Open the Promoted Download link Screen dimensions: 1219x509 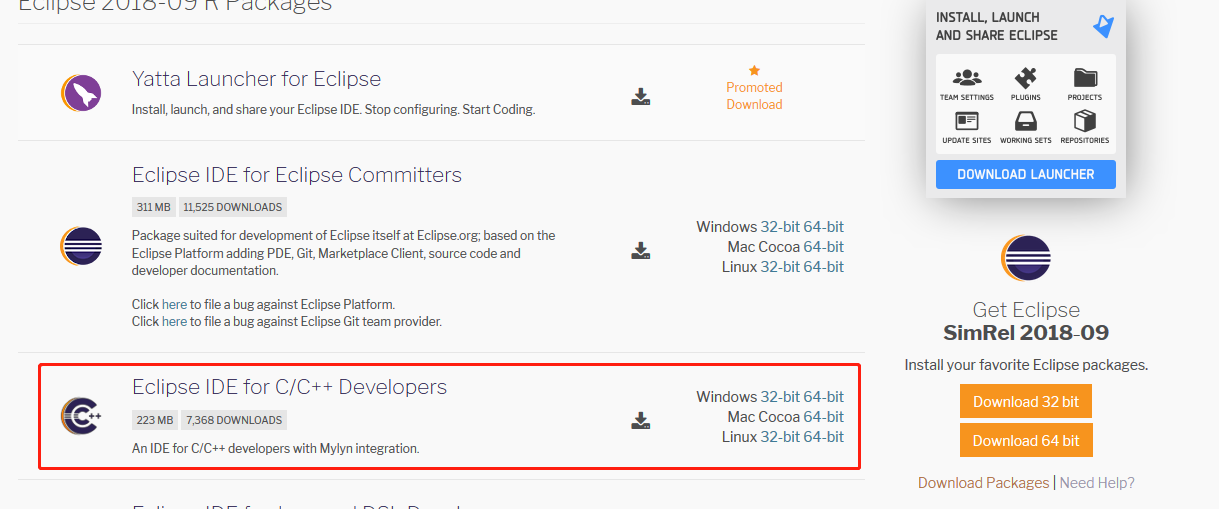(754, 96)
